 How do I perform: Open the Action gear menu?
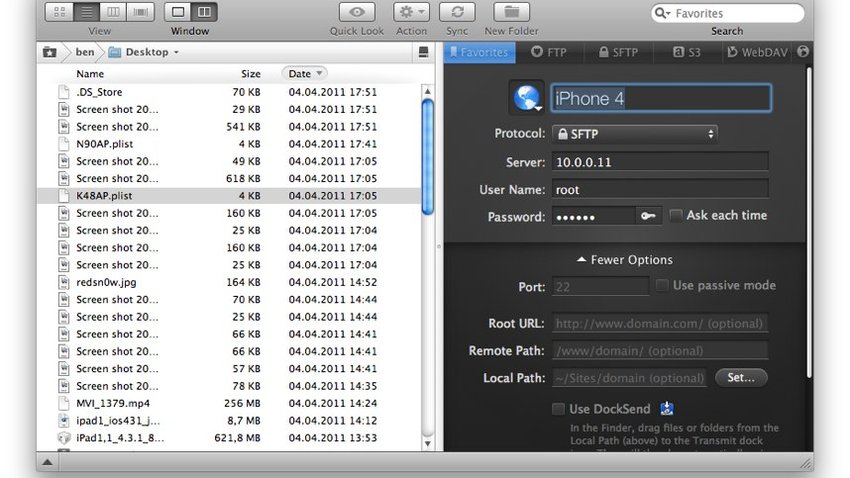[411, 12]
